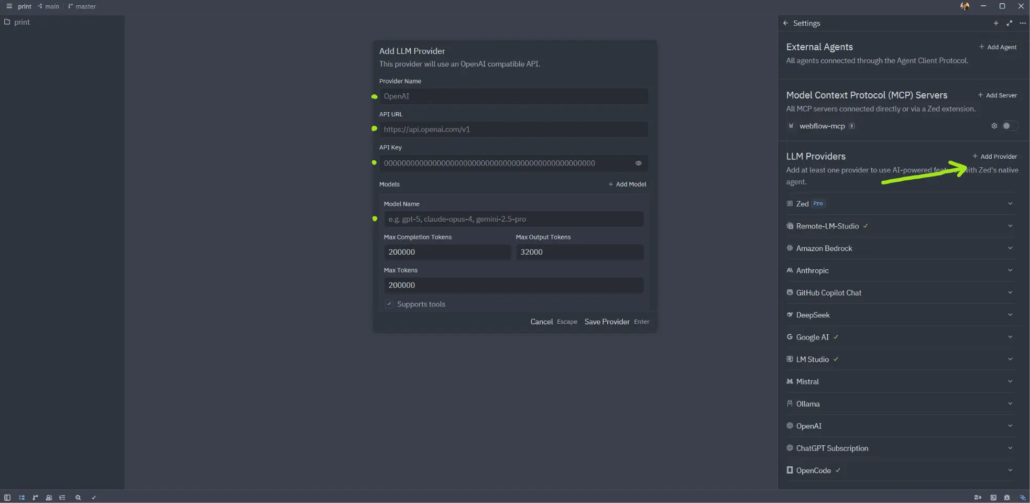Click Add Provider button

tap(995, 156)
